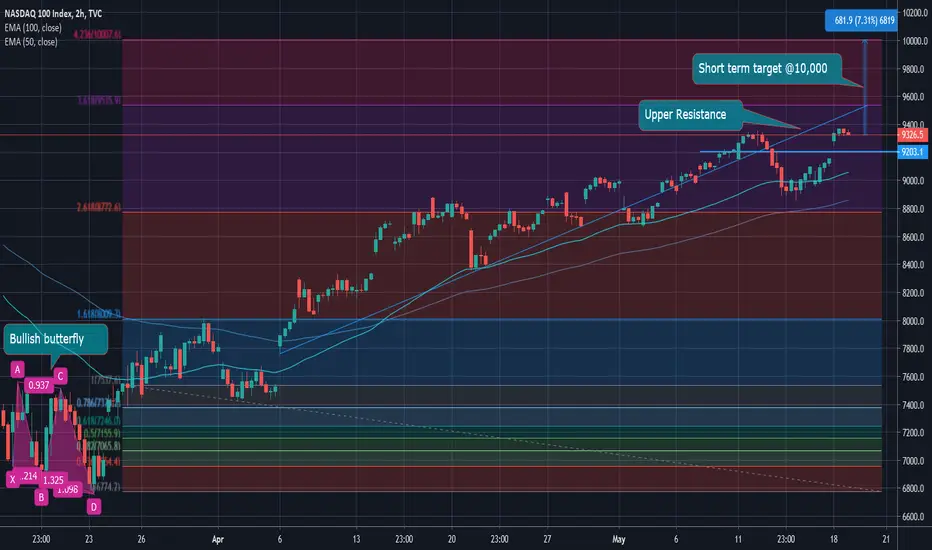Click the 21 date on time axis

pos(886,539)
